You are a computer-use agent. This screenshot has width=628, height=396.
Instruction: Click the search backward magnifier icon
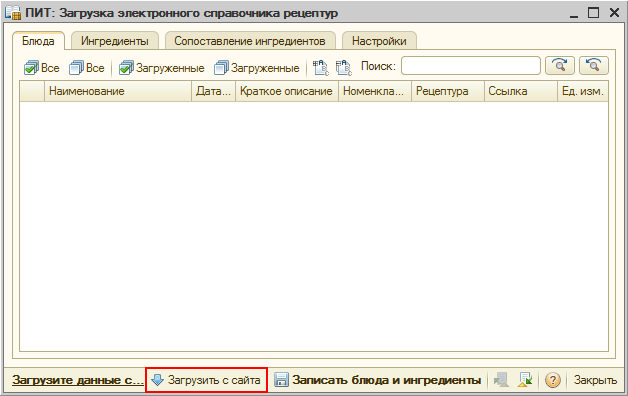[x=594, y=65]
